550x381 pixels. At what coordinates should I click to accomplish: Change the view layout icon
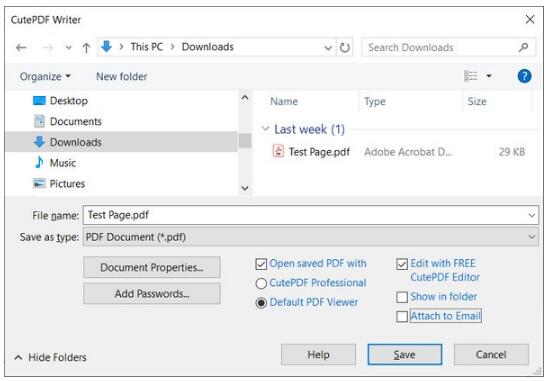pyautogui.click(x=471, y=76)
